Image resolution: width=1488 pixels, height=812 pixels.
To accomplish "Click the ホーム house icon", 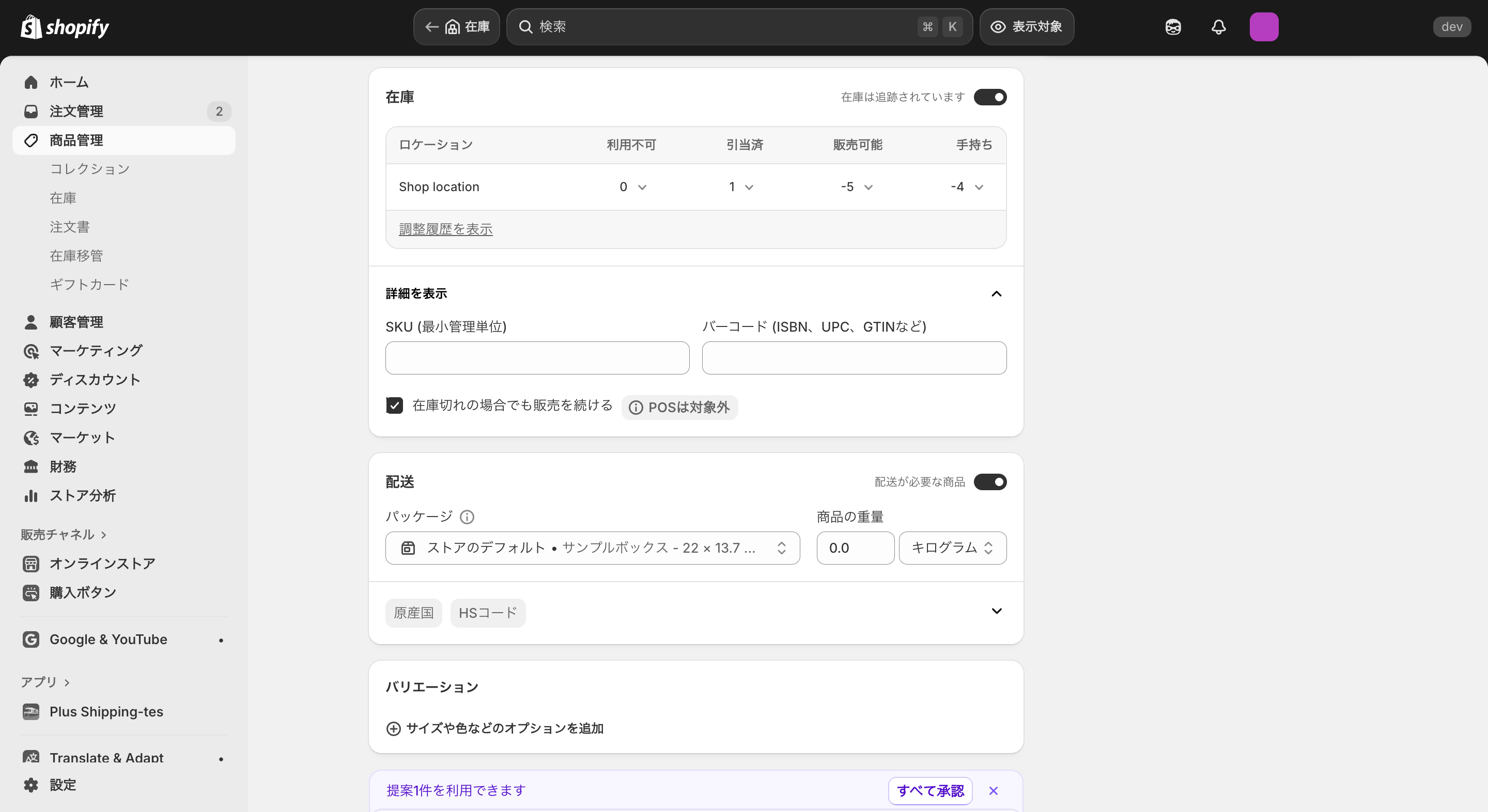I will coord(31,83).
